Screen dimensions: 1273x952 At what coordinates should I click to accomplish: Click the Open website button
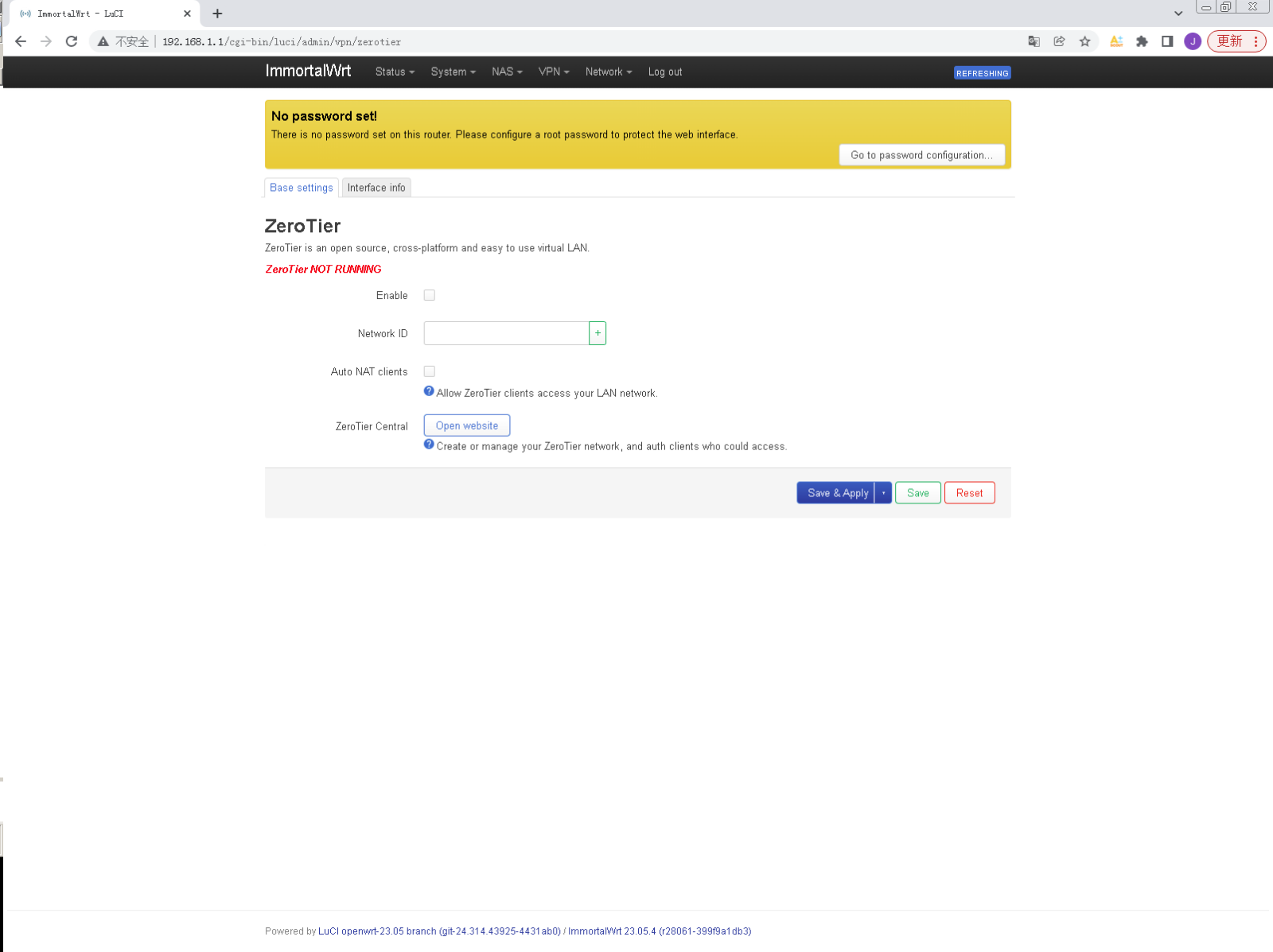(x=467, y=425)
